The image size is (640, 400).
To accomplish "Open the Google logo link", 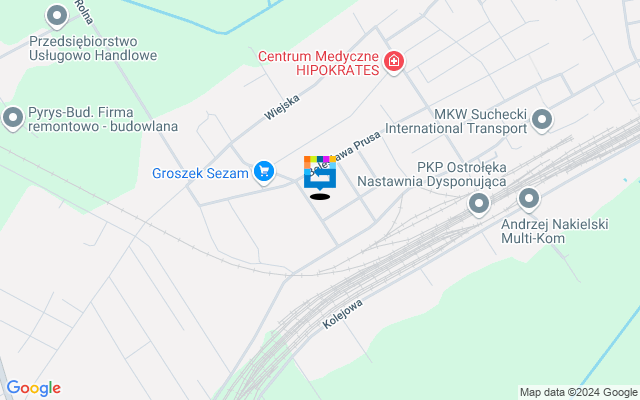I will [x=33, y=388].
